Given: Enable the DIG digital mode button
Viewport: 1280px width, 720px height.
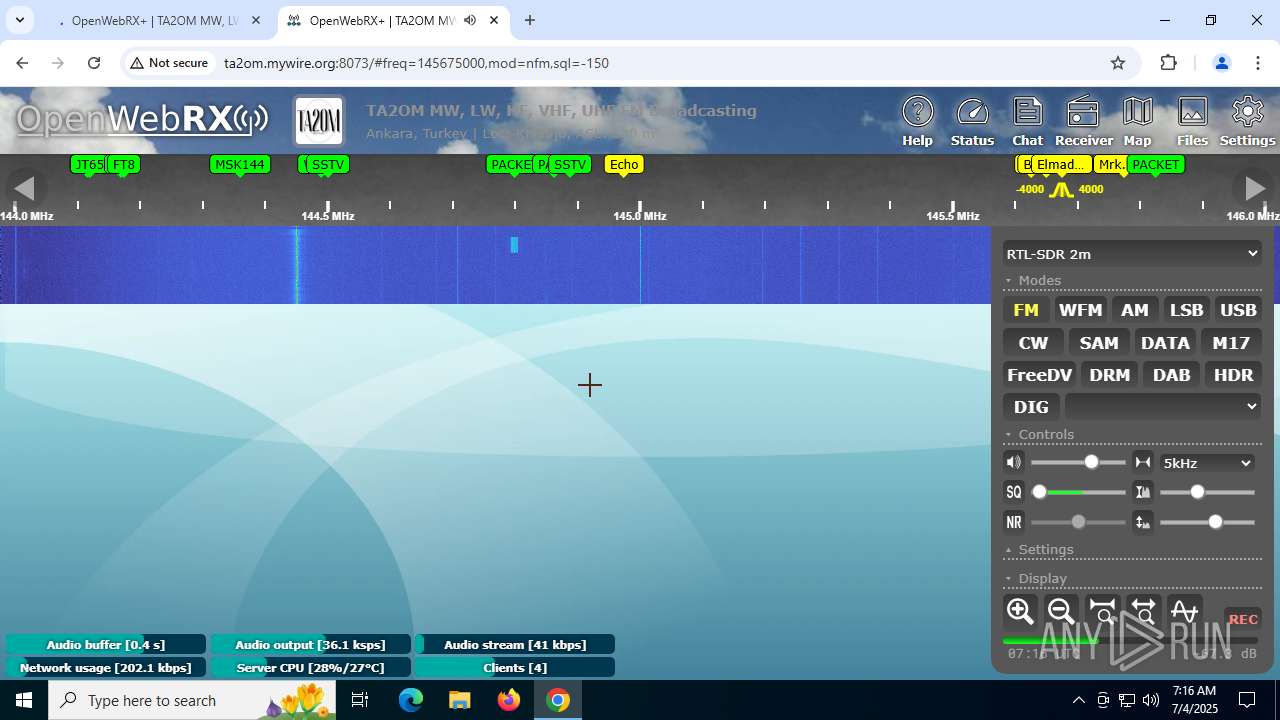Looking at the screenshot, I should (1031, 407).
